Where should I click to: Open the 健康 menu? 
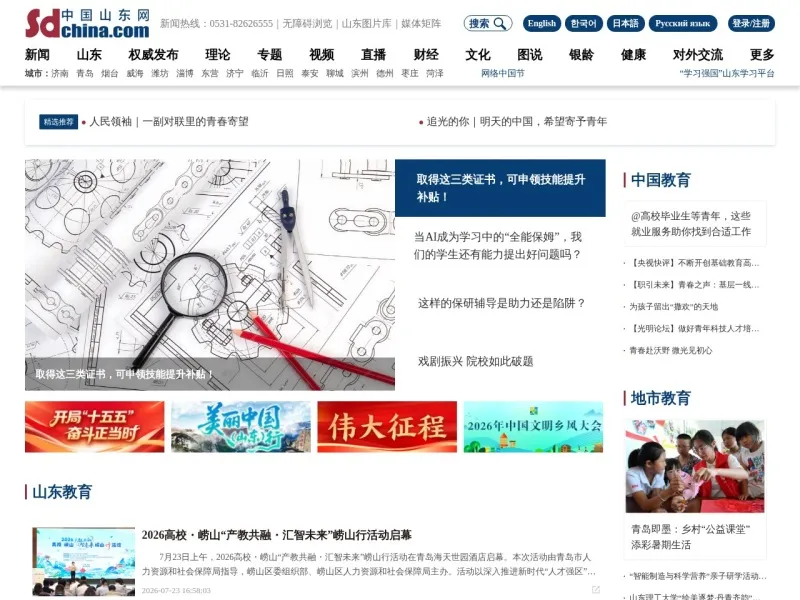click(x=634, y=55)
